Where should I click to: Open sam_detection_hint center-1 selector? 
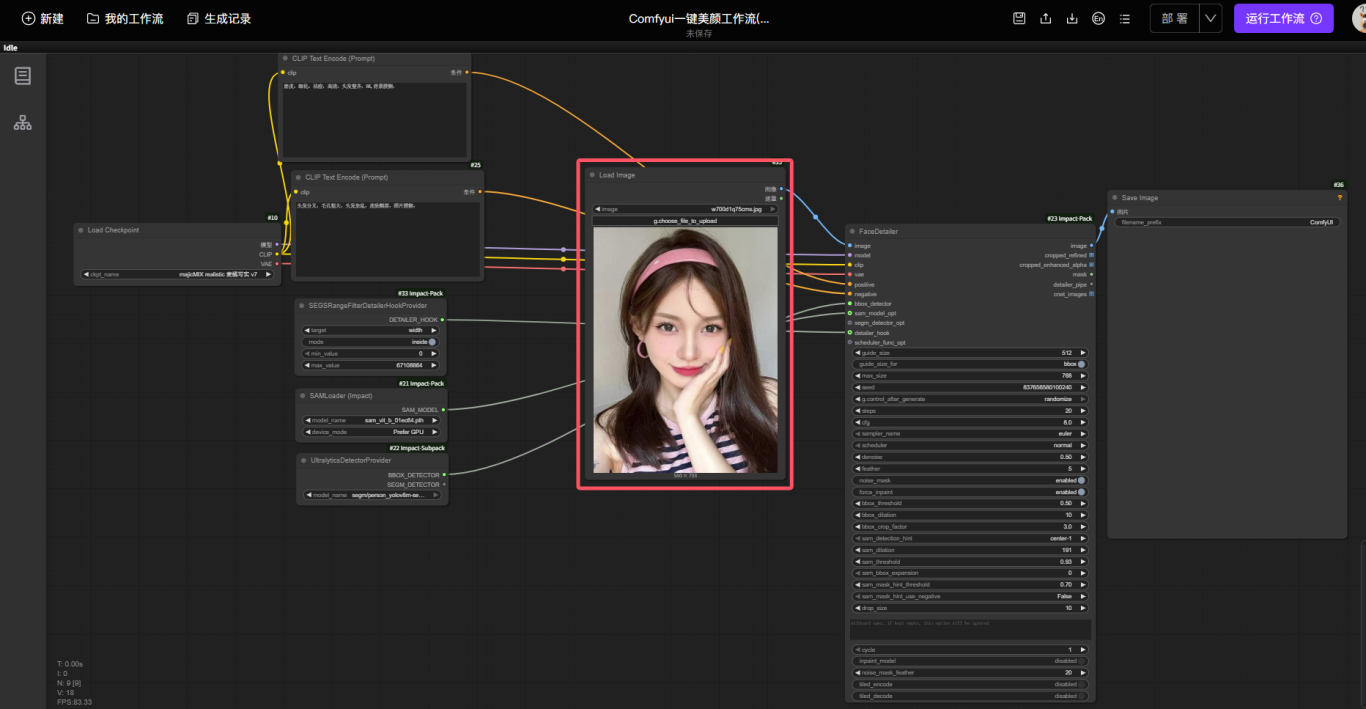point(969,538)
